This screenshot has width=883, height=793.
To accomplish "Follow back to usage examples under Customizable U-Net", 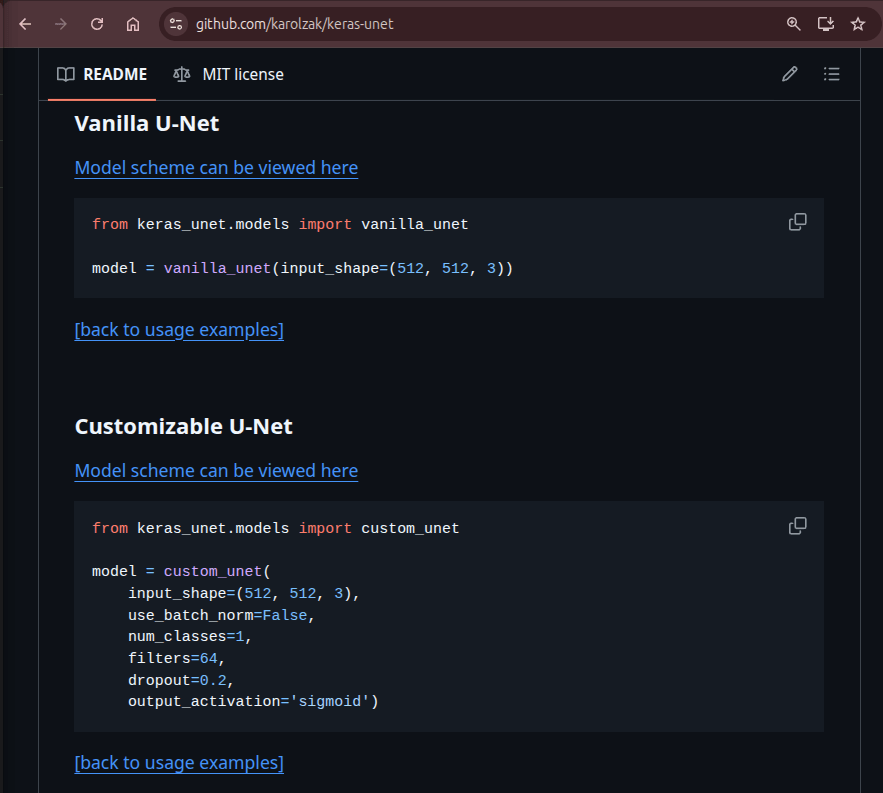I will pyautogui.click(x=179, y=763).
